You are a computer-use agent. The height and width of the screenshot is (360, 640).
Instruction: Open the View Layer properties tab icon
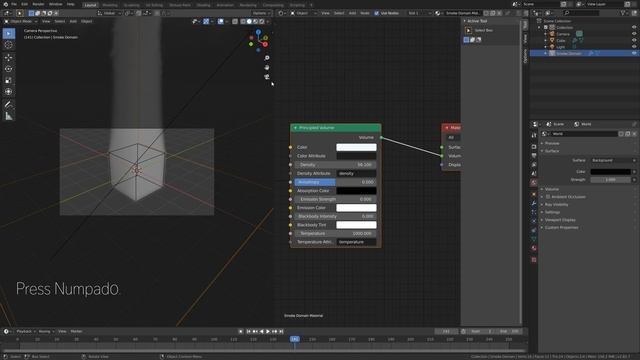tap(534, 164)
